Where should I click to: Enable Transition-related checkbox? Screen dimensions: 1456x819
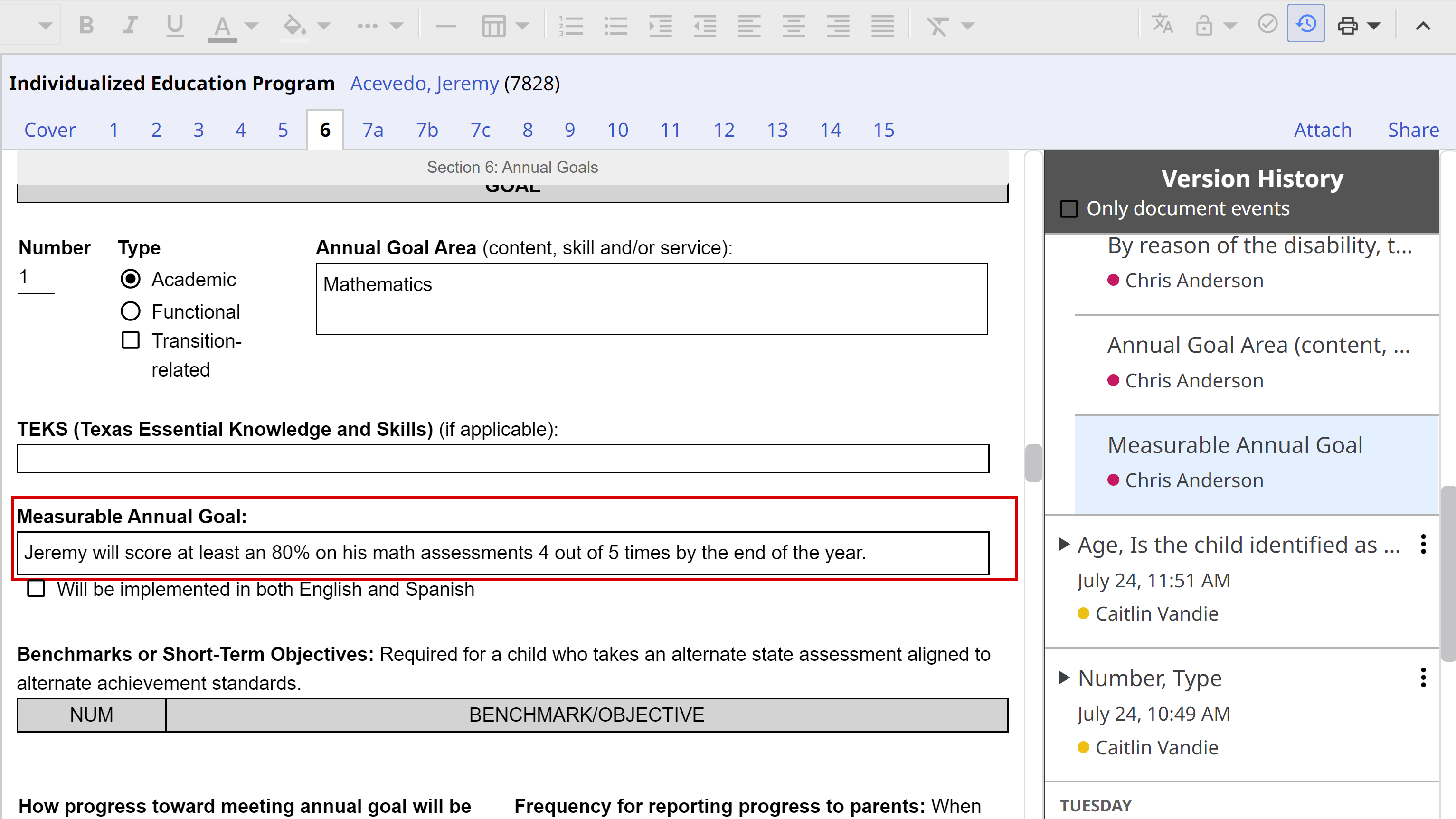(x=130, y=340)
